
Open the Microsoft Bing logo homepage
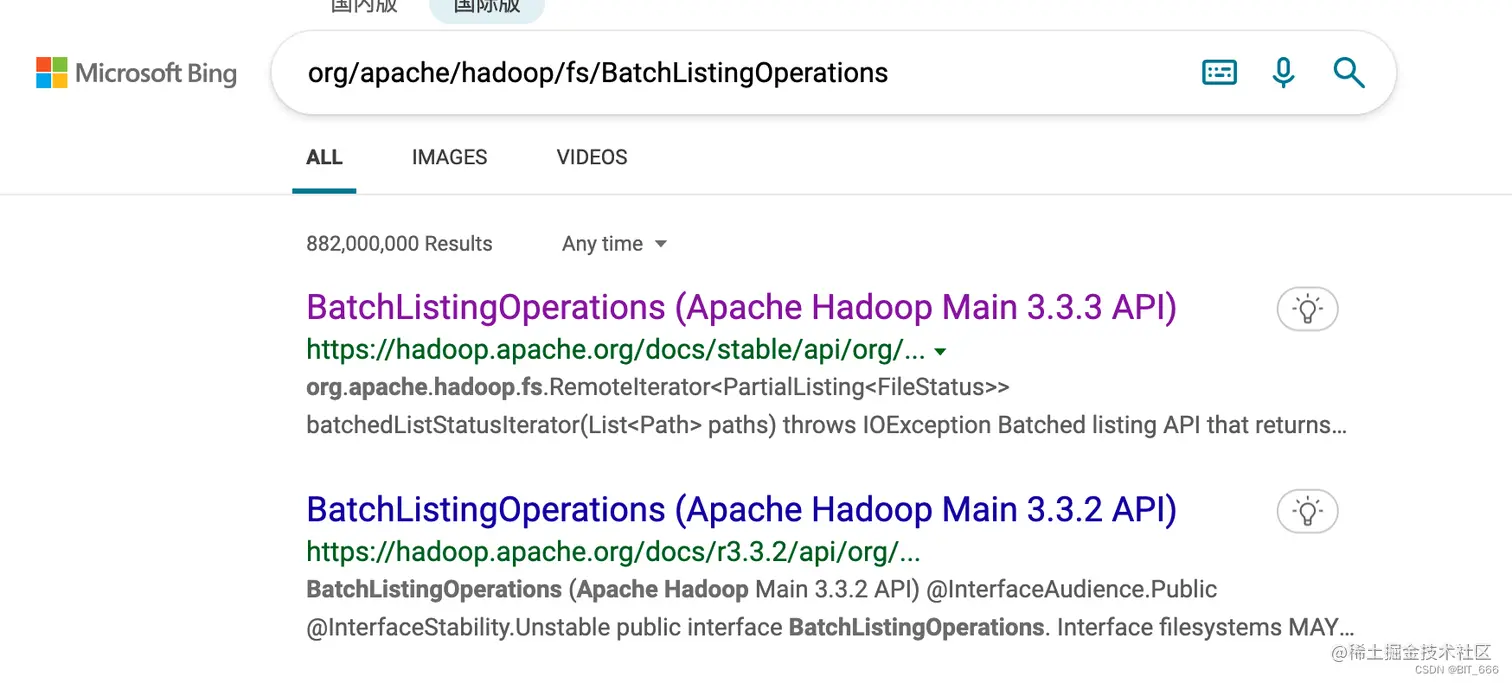pos(136,73)
